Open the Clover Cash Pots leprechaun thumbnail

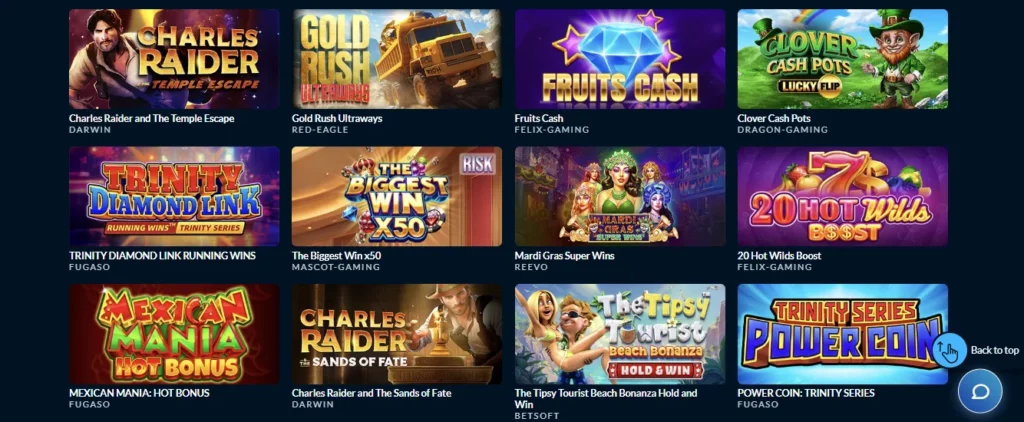842,59
